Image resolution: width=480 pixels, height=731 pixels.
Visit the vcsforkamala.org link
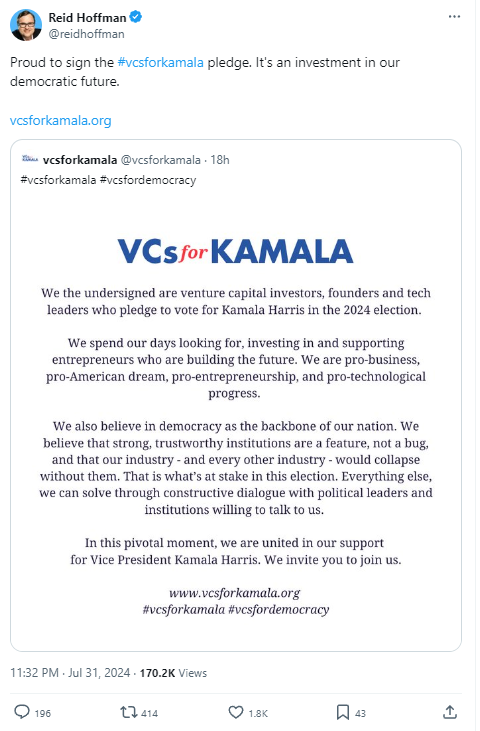(x=61, y=121)
